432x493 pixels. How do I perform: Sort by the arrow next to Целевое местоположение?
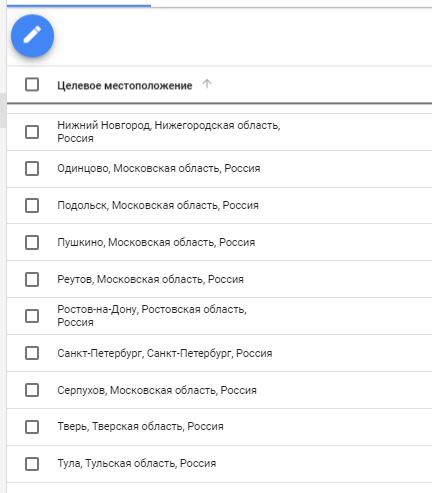[207, 84]
